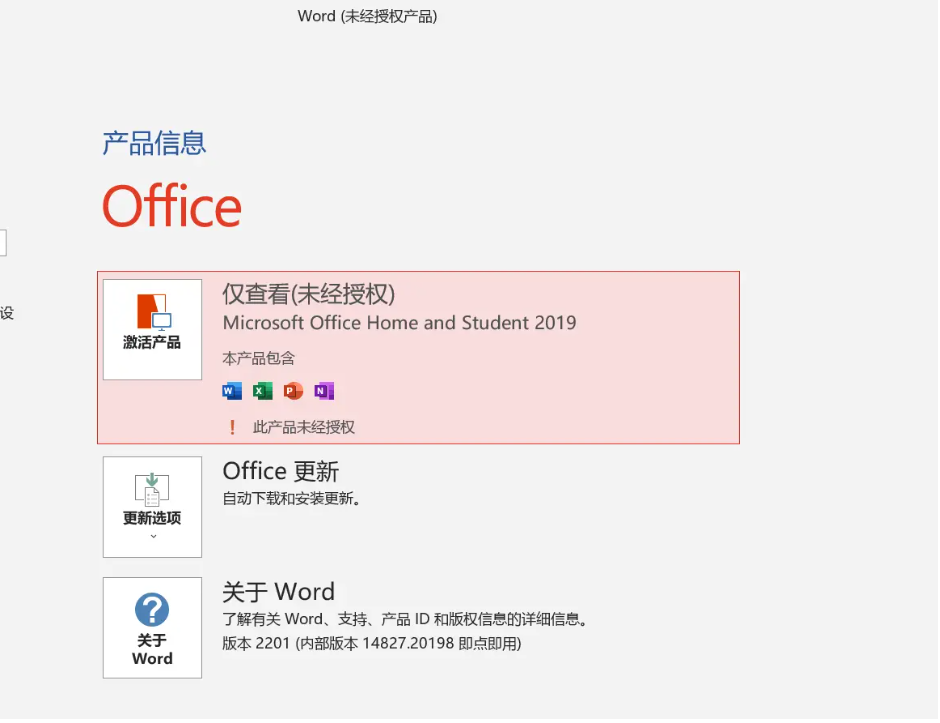Click the orange Office activation icon
940x723 pixels.
(x=153, y=312)
